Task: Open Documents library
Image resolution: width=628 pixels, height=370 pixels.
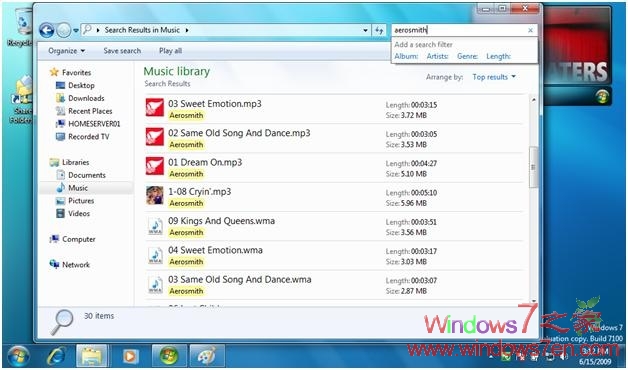Action: [x=81, y=175]
